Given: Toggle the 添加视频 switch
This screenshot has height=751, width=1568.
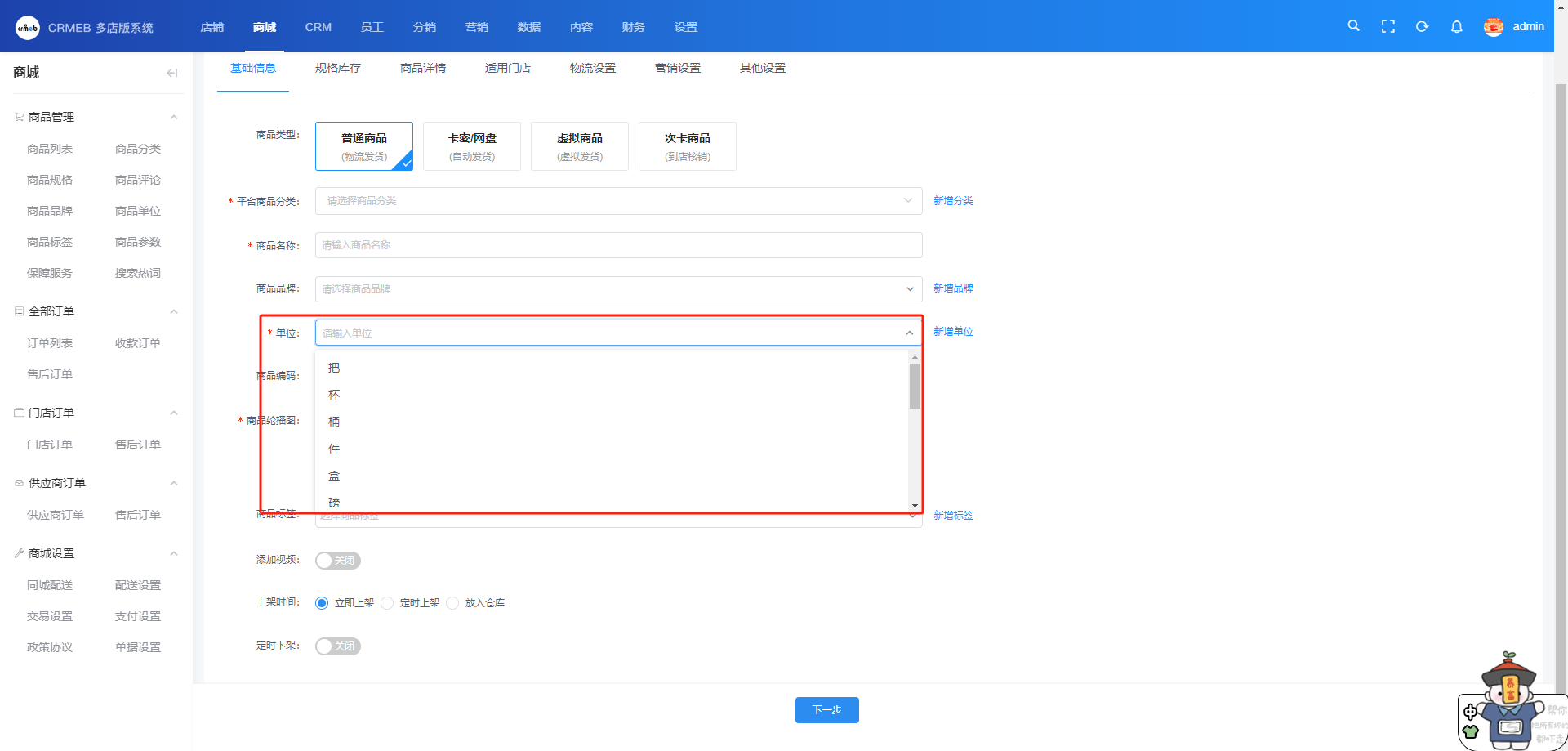Looking at the screenshot, I should pyautogui.click(x=337, y=561).
